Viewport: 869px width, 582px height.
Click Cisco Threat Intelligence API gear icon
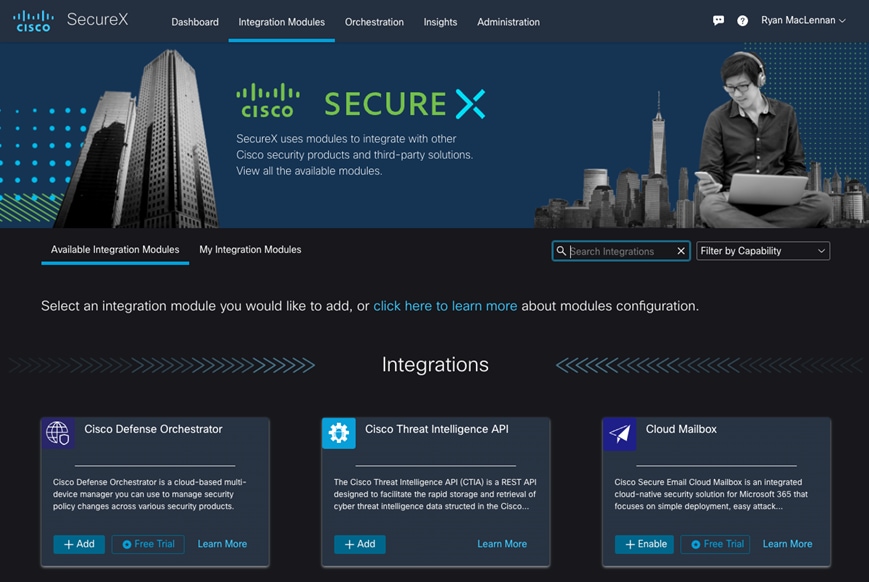pos(339,433)
